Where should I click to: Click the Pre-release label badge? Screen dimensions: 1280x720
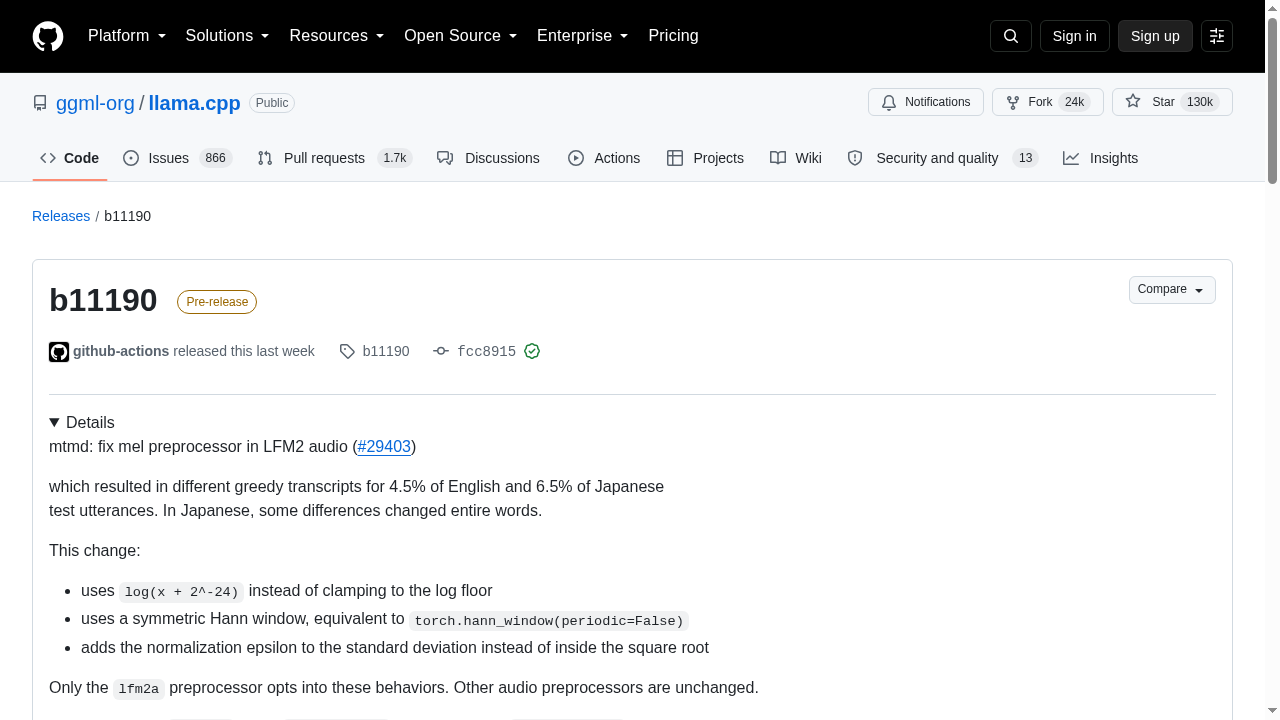(217, 302)
